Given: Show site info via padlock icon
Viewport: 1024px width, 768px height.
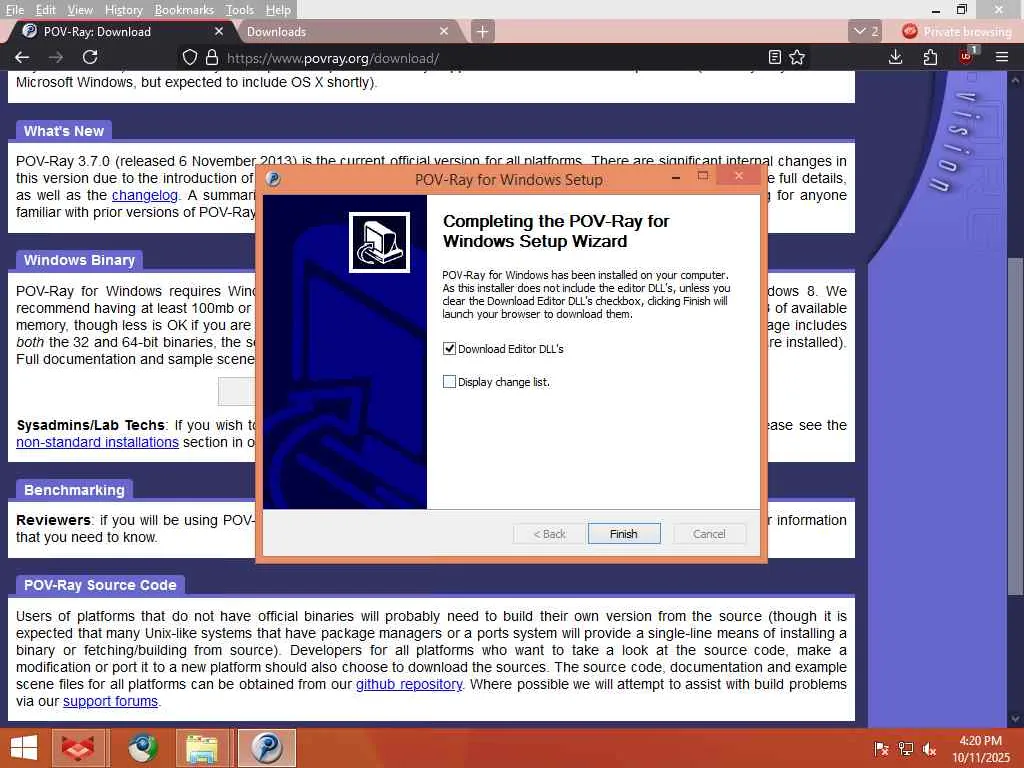Looking at the screenshot, I should [212, 57].
